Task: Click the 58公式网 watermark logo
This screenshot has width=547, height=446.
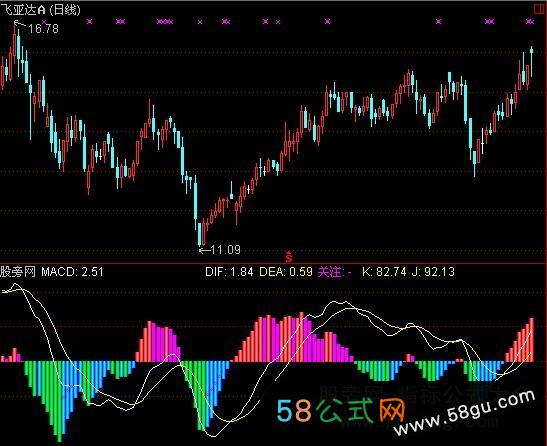Action: (x=341, y=410)
